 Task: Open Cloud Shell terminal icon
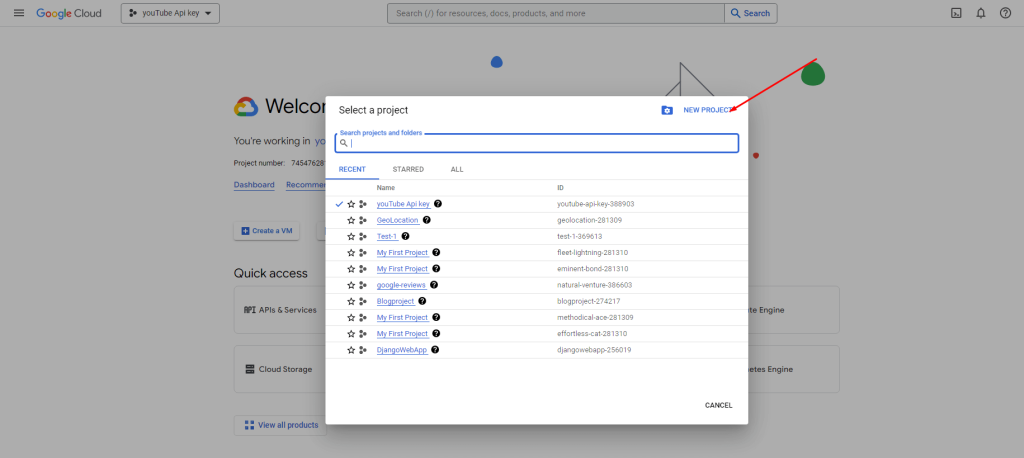click(x=955, y=13)
